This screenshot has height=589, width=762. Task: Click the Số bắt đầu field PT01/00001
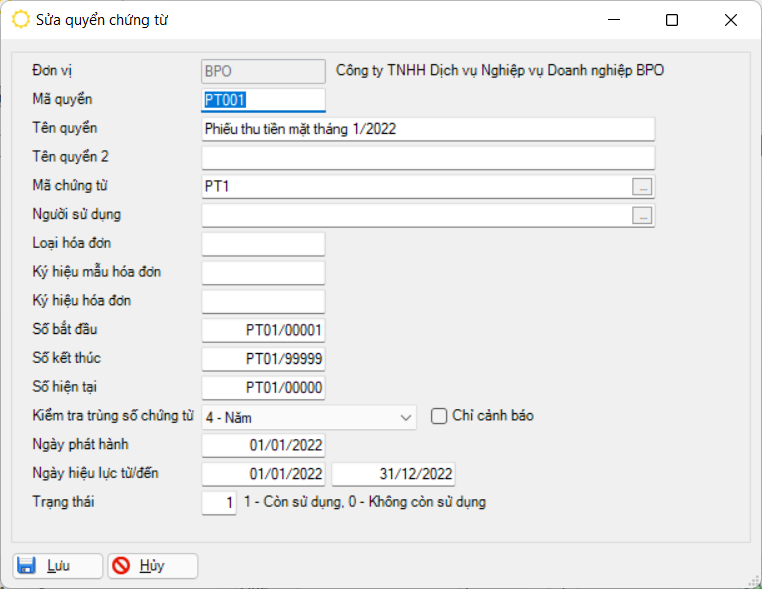point(264,331)
